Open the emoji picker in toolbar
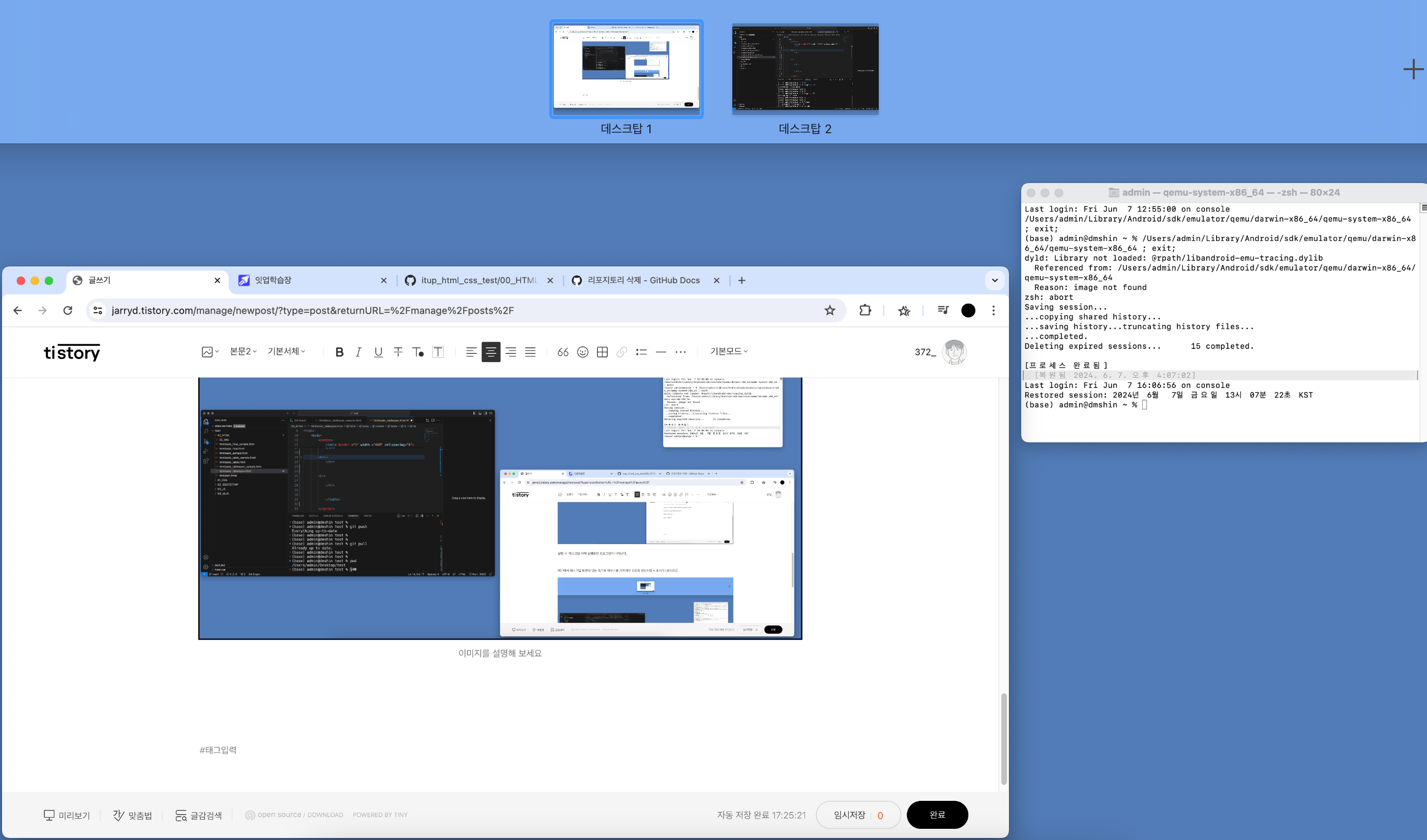 tap(582, 352)
